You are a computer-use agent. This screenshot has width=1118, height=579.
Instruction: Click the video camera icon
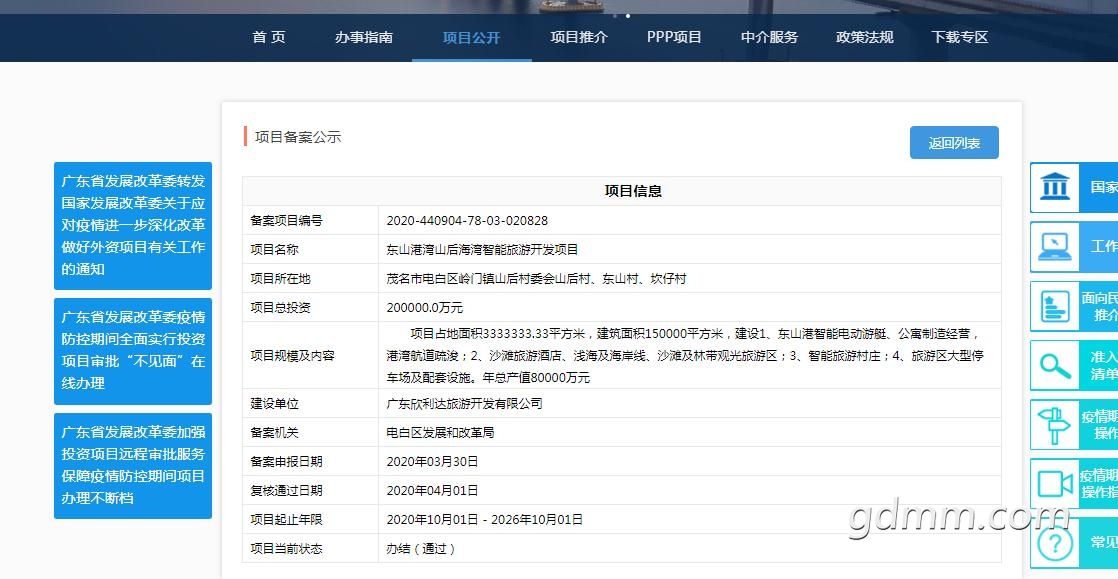click(1054, 484)
